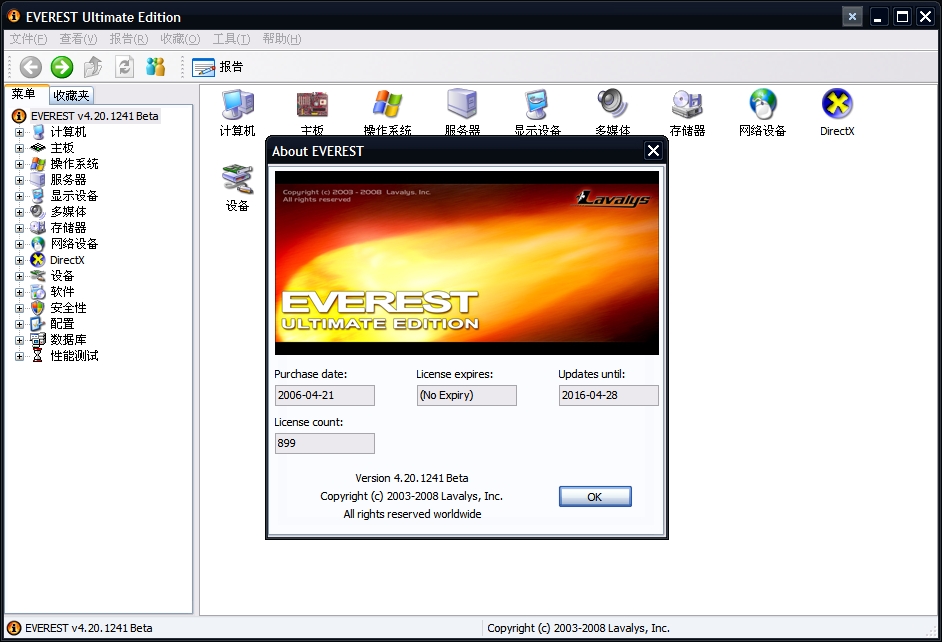Click the green Forward navigation arrow

click(x=62, y=67)
